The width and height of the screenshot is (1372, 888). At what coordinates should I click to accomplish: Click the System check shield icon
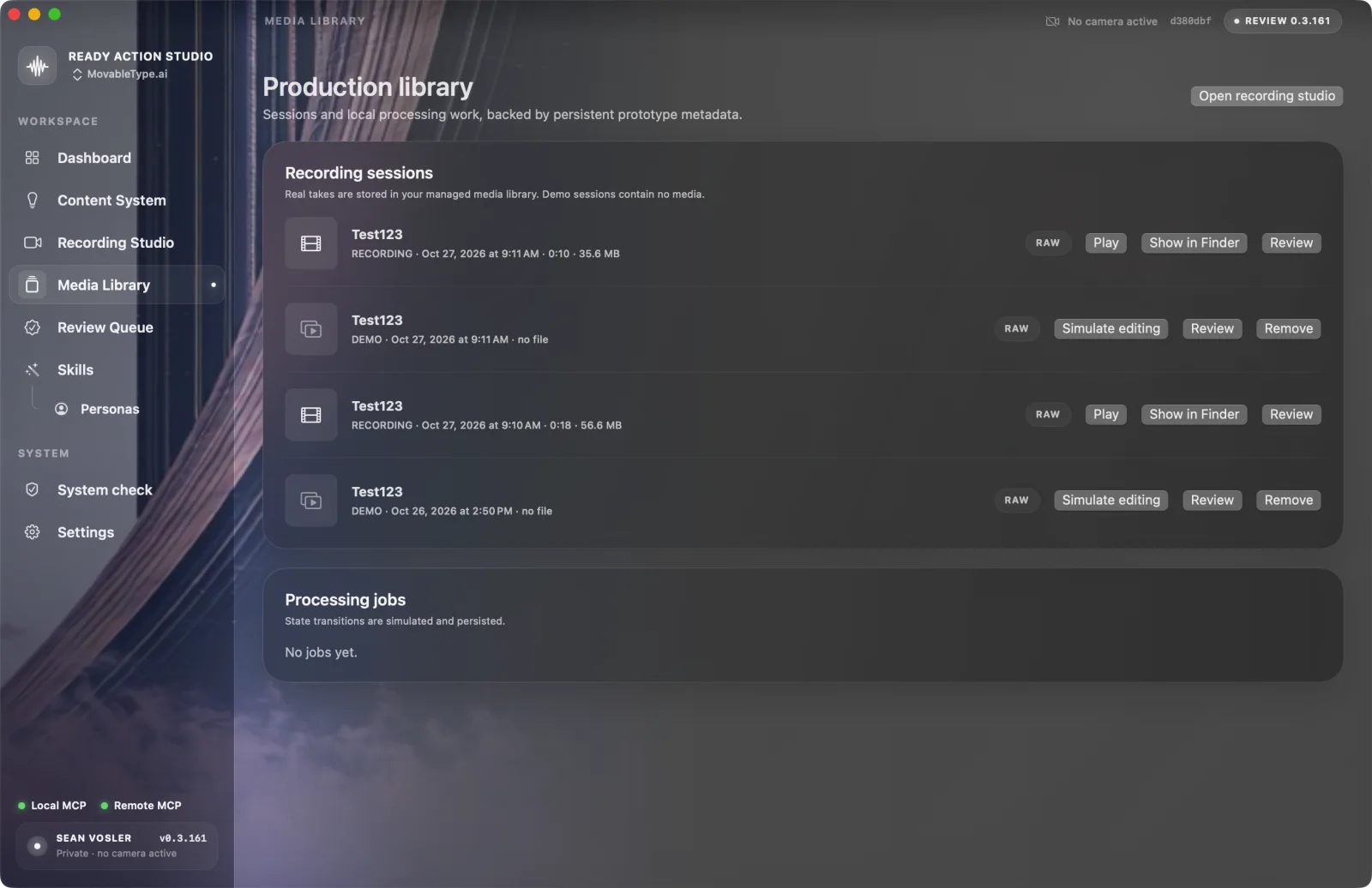(x=33, y=489)
